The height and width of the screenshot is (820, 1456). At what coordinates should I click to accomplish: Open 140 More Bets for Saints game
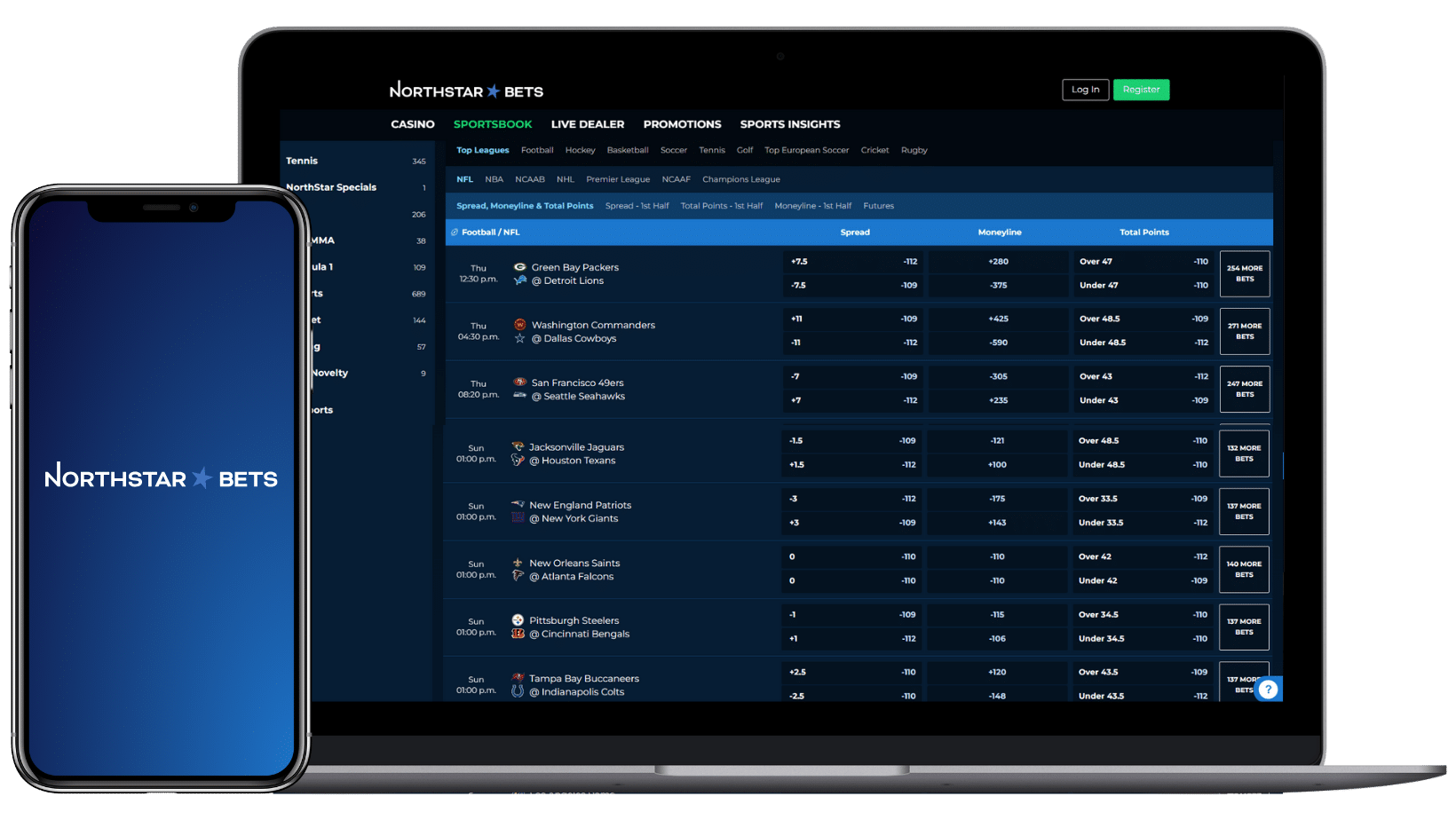[1244, 569]
